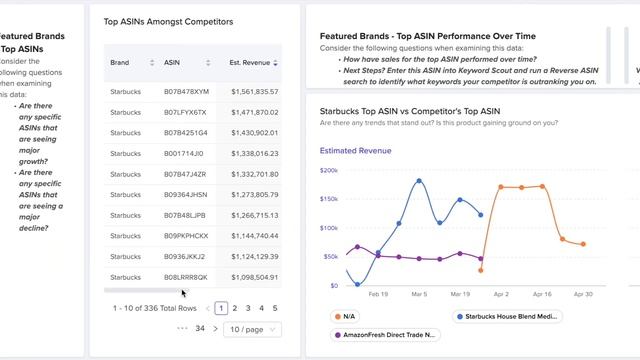Image resolution: width=640 pixels, height=360 pixels.
Task: Select ASIN B07B4251G4 cell
Action: [x=186, y=133]
